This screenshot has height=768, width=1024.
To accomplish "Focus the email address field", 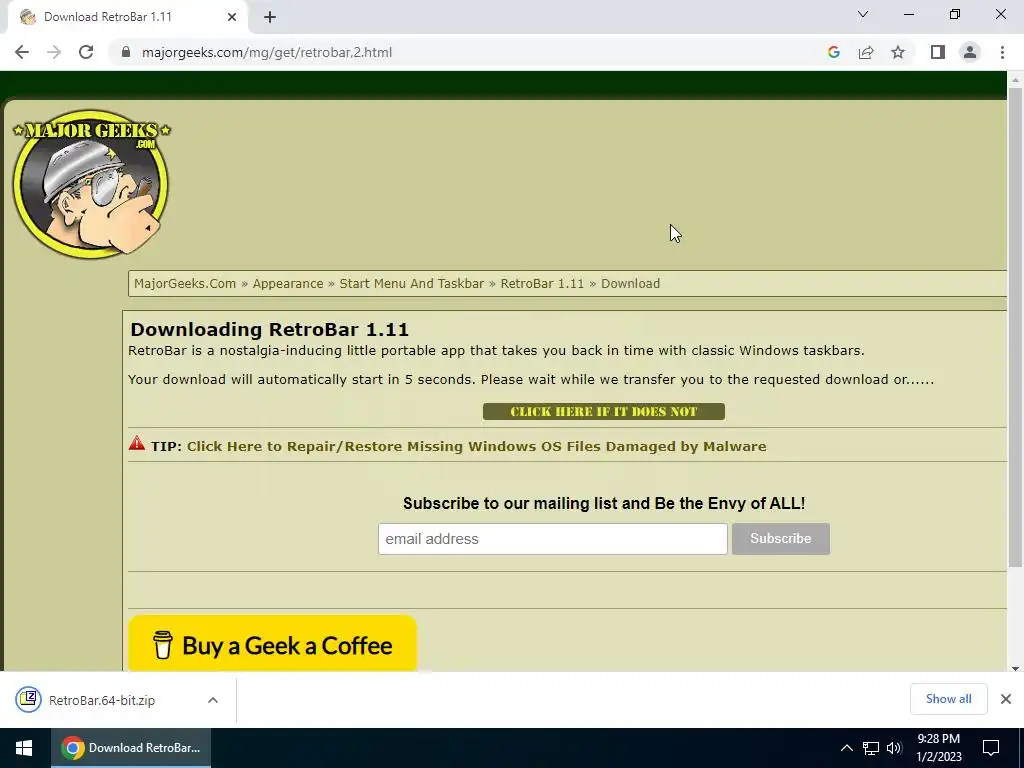I will tap(552, 539).
